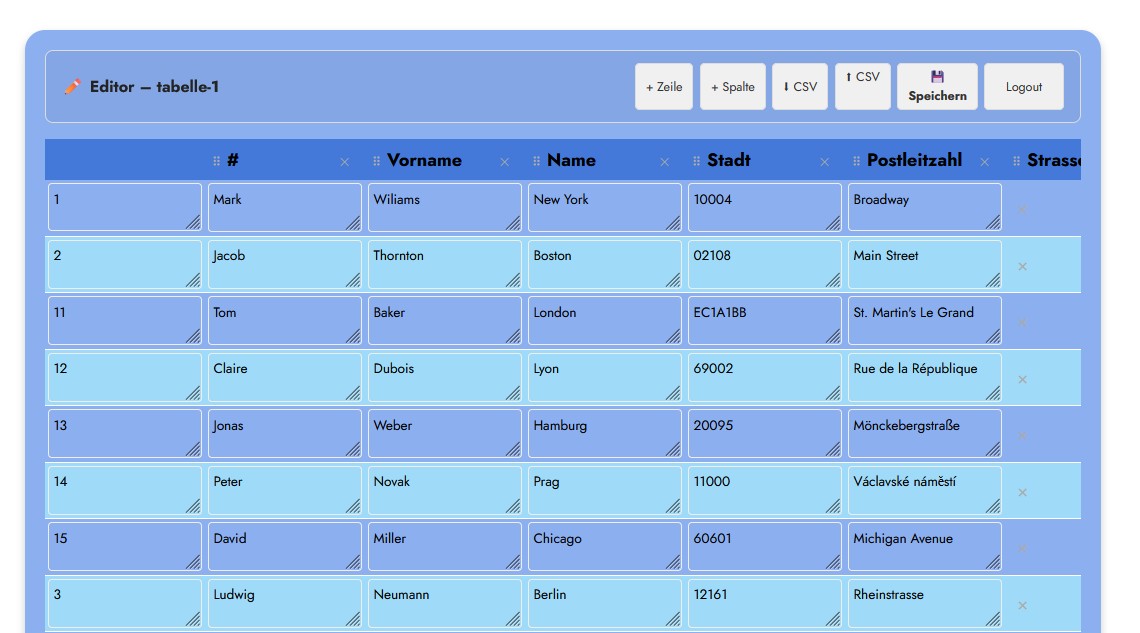Select the cell with Mönckebergstraße

click(x=924, y=433)
